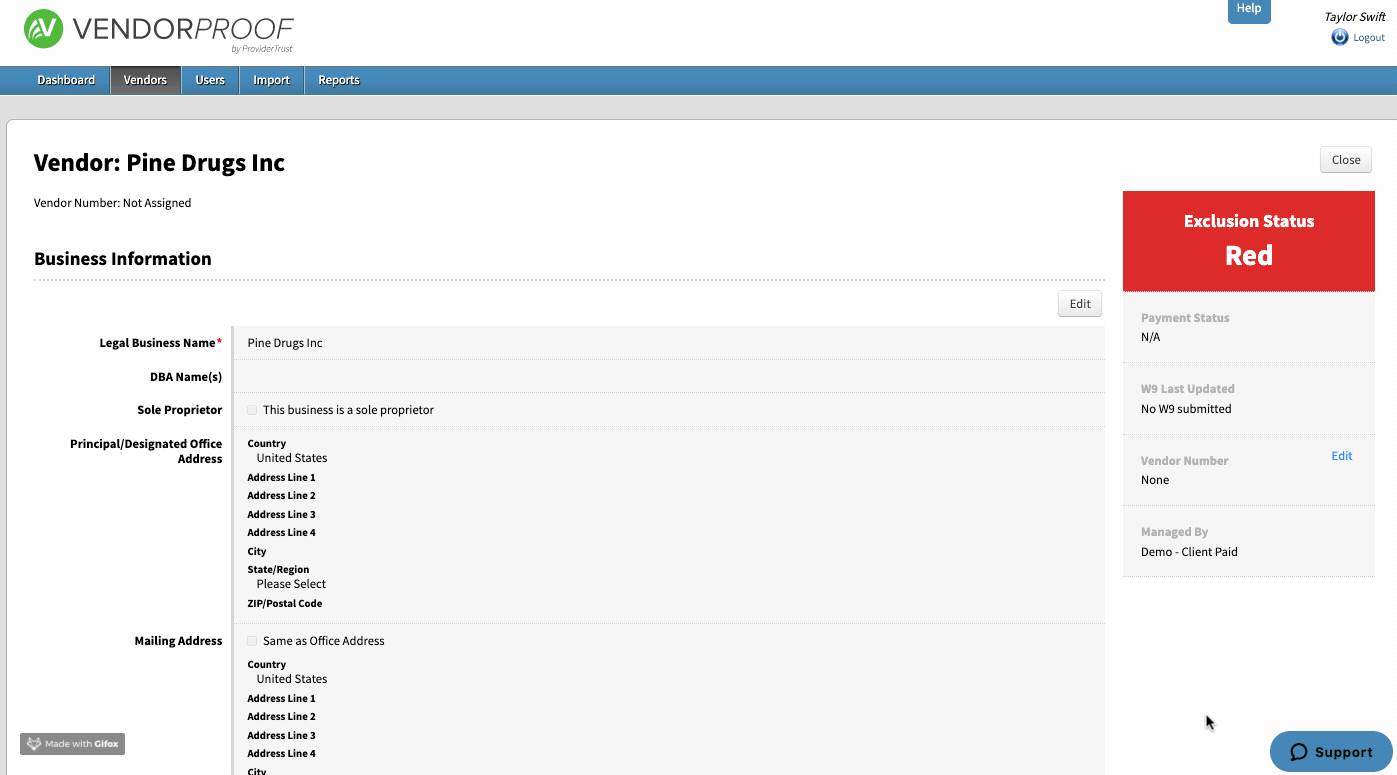Viewport: 1397px width, 775px height.
Task: Click the Gifox fox icon badge
Action: [x=34, y=744]
